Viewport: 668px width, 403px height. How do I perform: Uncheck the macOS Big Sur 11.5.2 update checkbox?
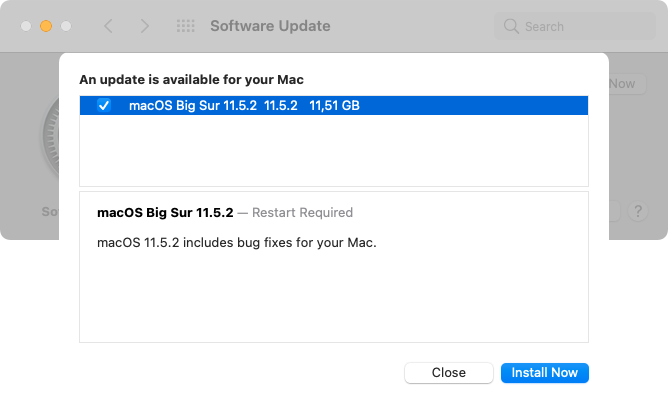tap(104, 105)
